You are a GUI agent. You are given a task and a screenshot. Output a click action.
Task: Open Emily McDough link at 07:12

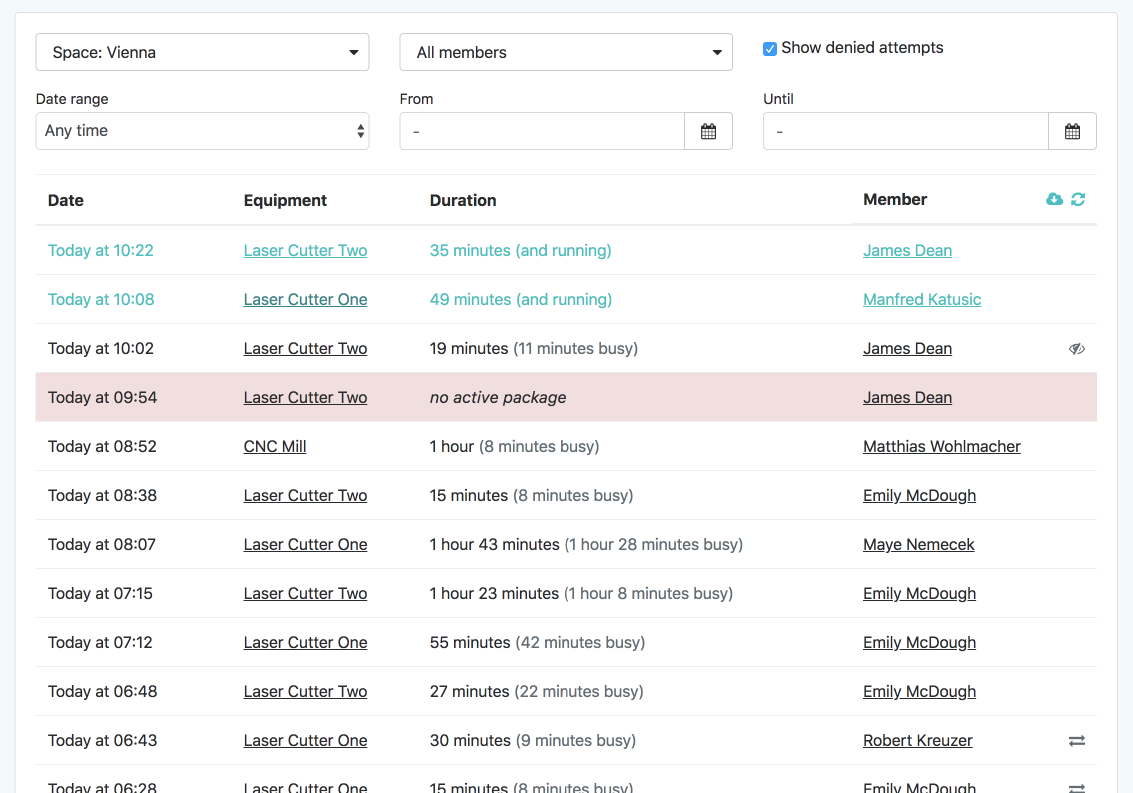pyautogui.click(x=919, y=643)
